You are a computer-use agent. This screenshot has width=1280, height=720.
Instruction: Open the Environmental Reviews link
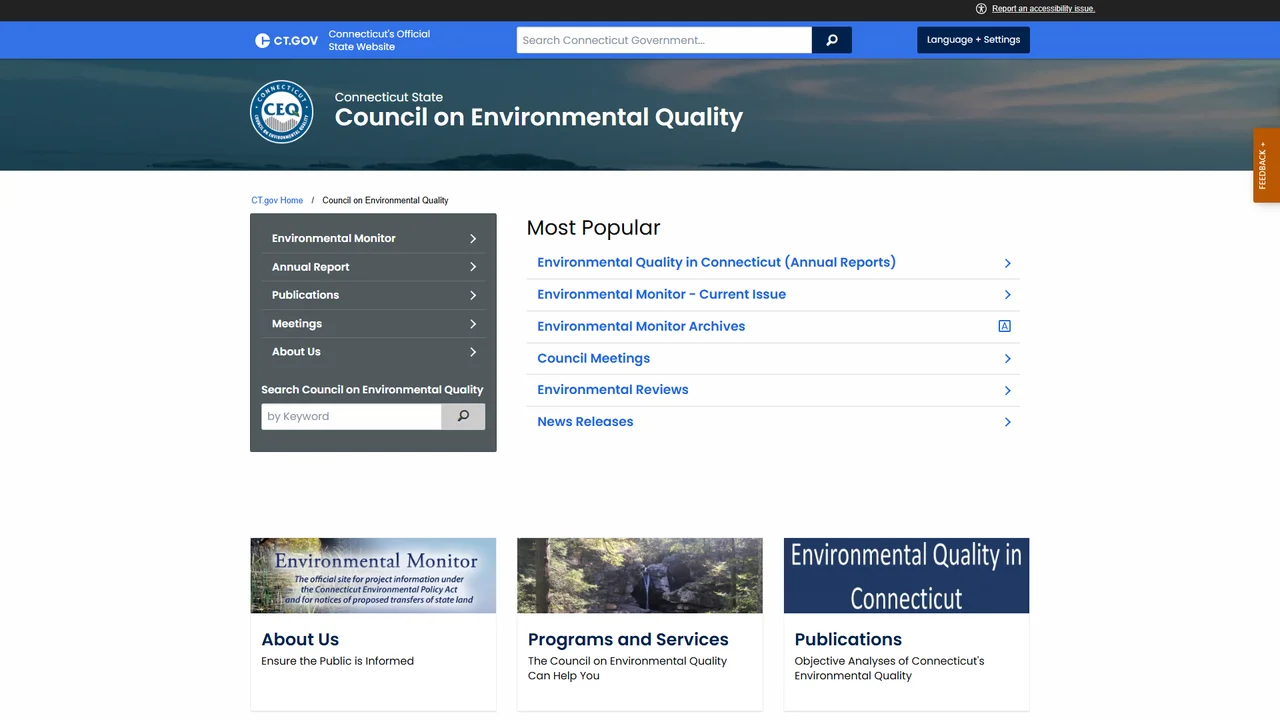click(612, 390)
